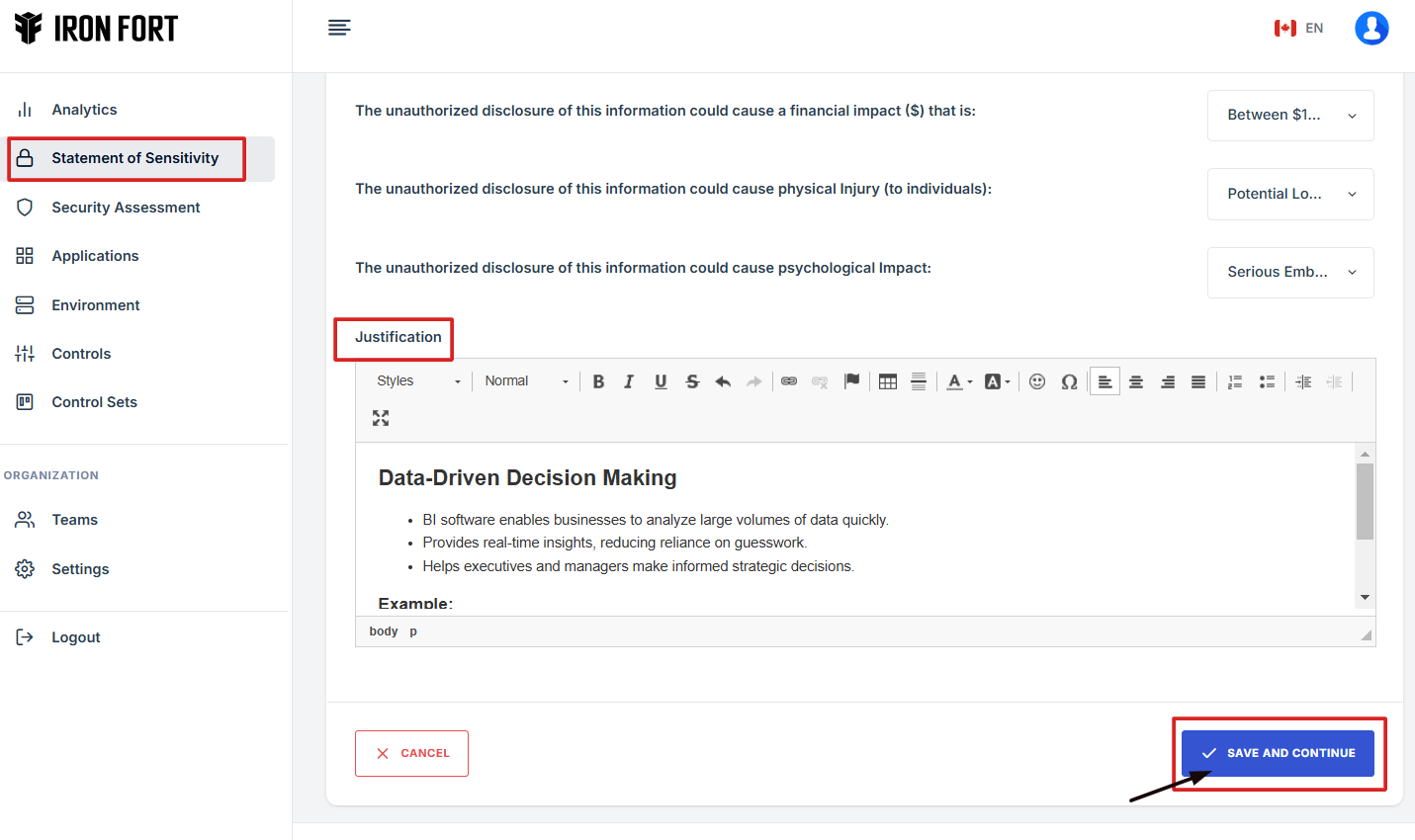Maximize the editor with expand icon
This screenshot has width=1415, height=840.
[x=381, y=418]
